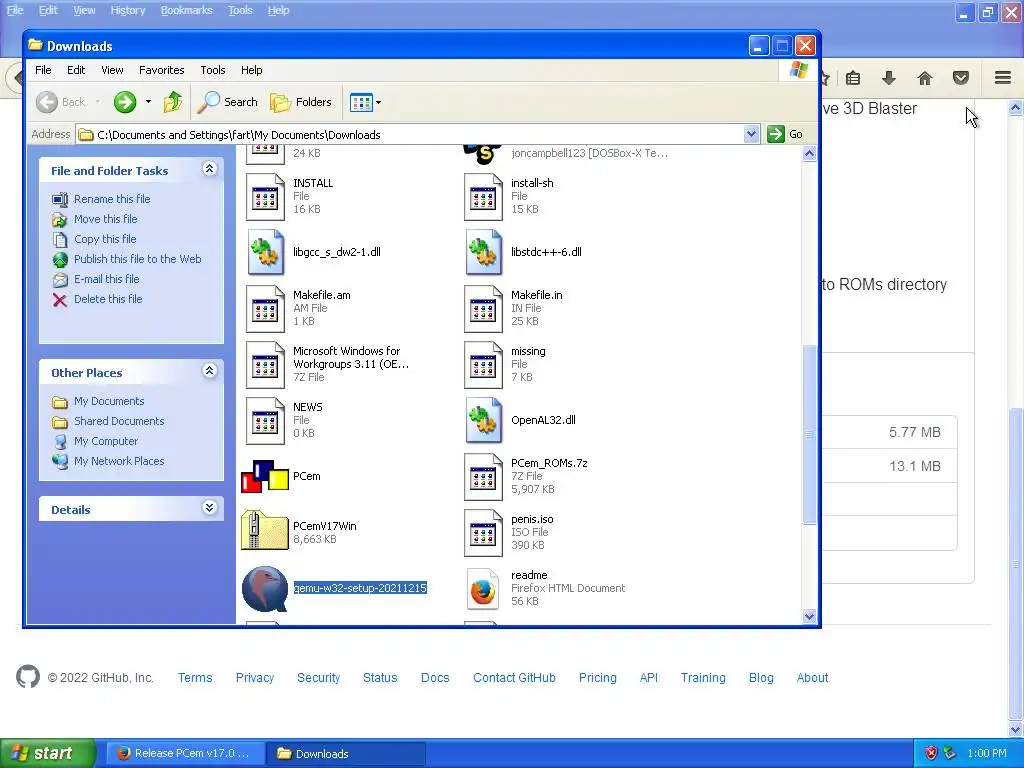Click the Firefox bookmarks list icon

[x=853, y=78]
